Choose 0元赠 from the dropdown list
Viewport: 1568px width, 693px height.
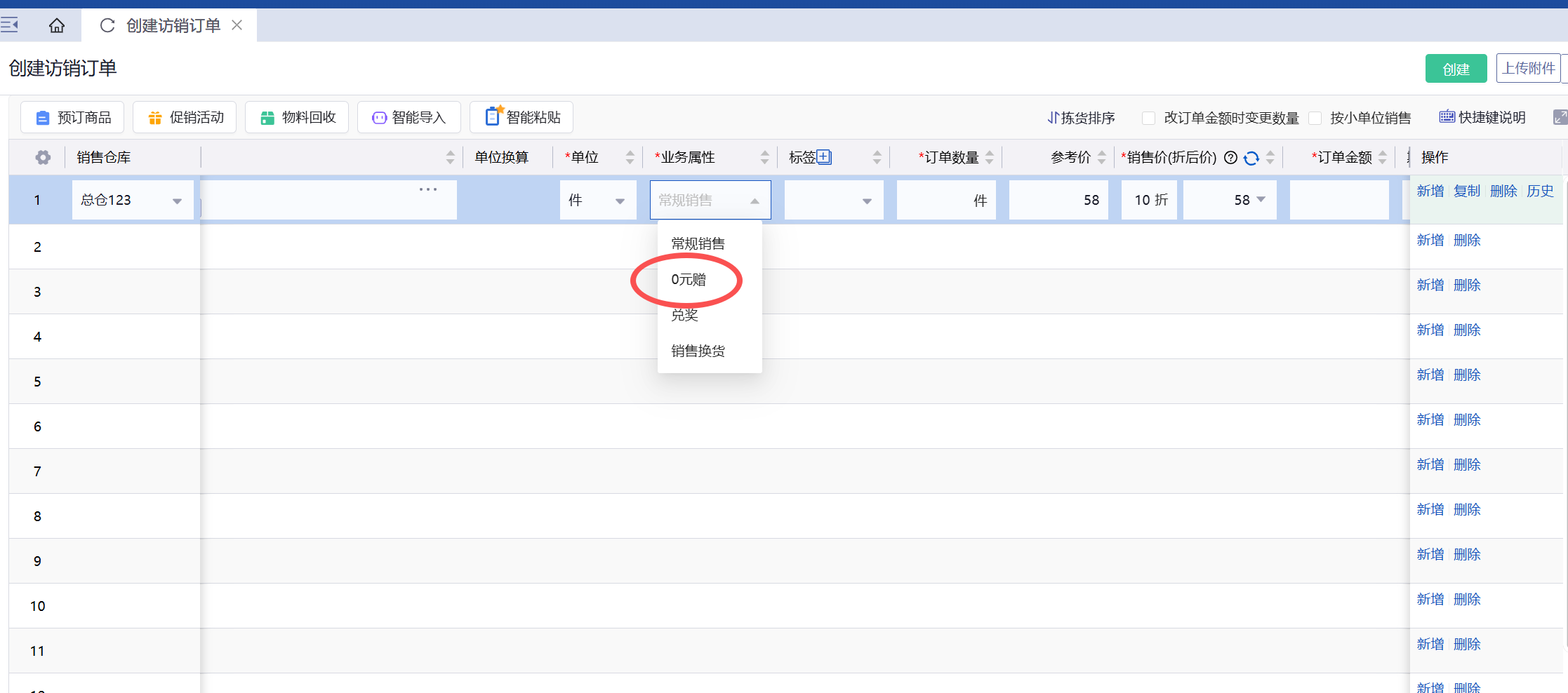pos(710,279)
